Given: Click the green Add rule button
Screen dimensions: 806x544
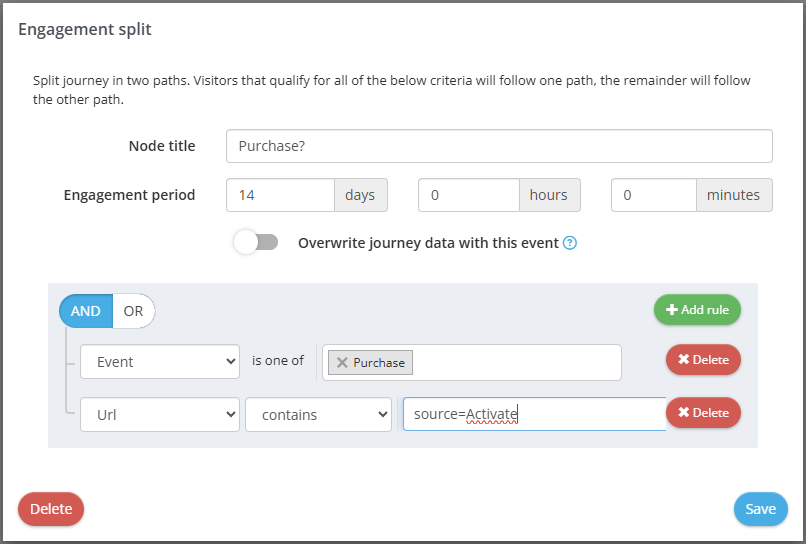Looking at the screenshot, I should tap(697, 310).
